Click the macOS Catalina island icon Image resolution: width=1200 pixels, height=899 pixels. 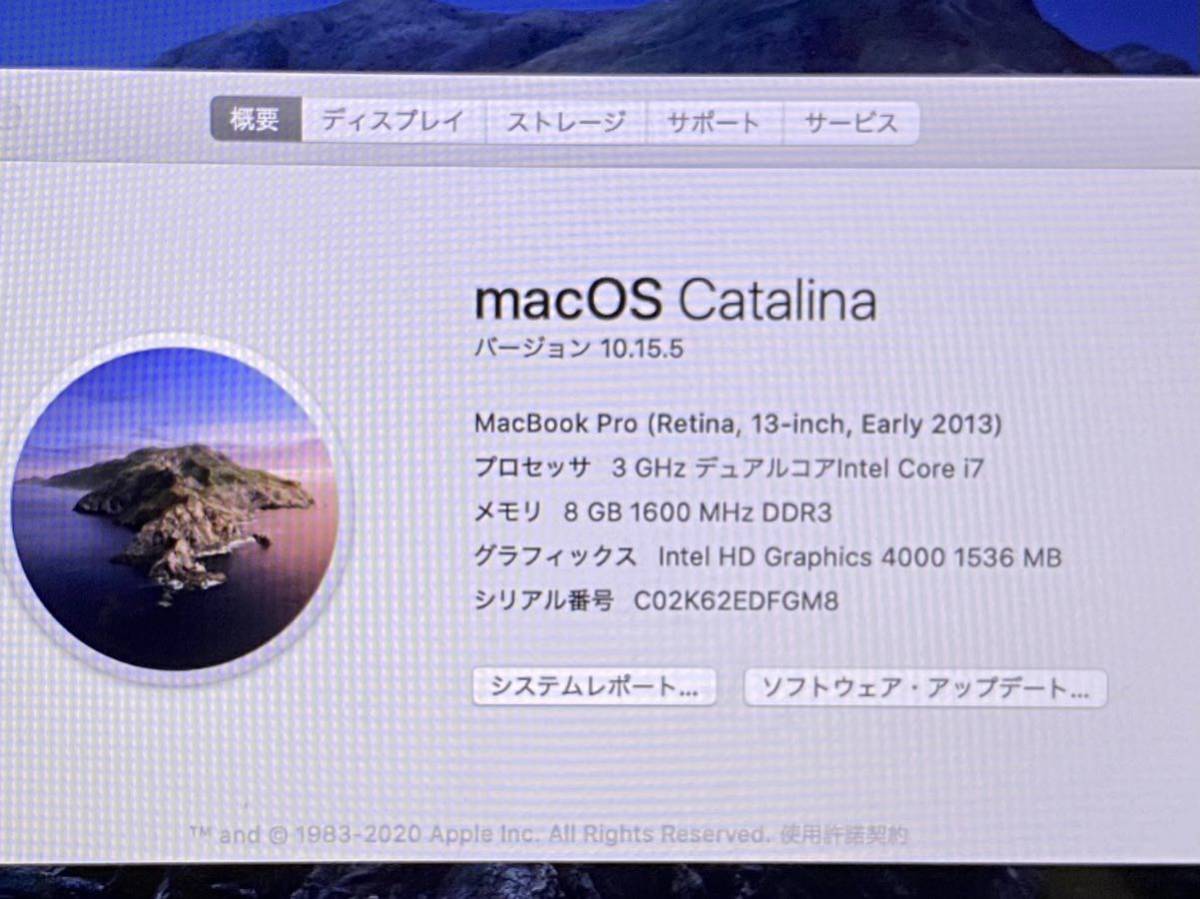coord(174,508)
